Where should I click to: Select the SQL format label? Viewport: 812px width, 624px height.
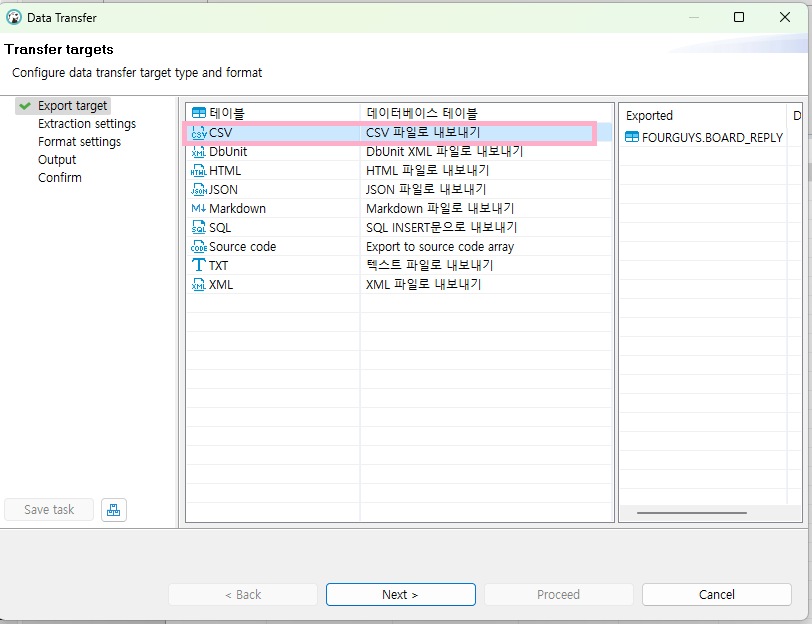coord(220,227)
